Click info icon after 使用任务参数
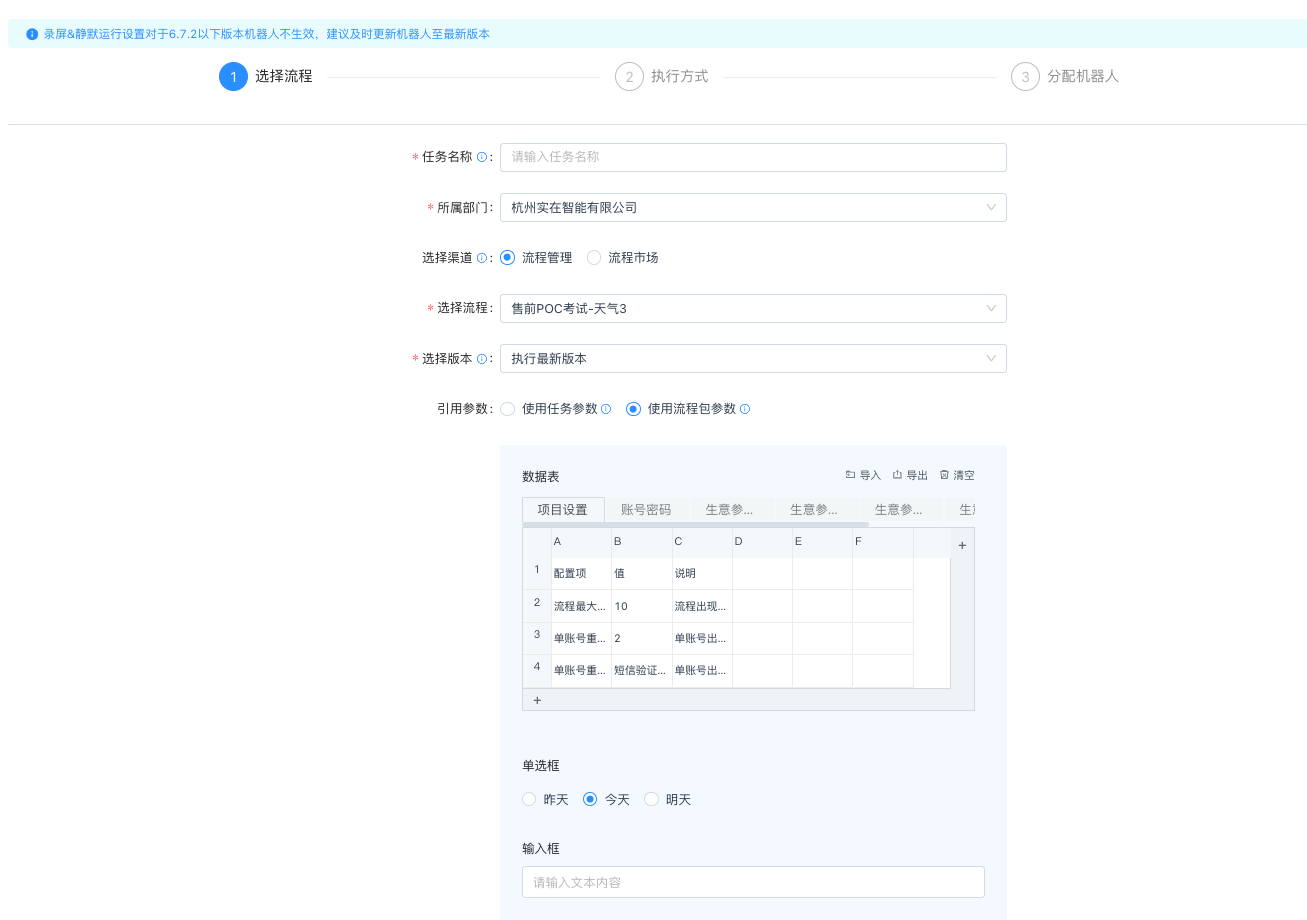This screenshot has height=920, width=1307. pyautogui.click(x=606, y=409)
